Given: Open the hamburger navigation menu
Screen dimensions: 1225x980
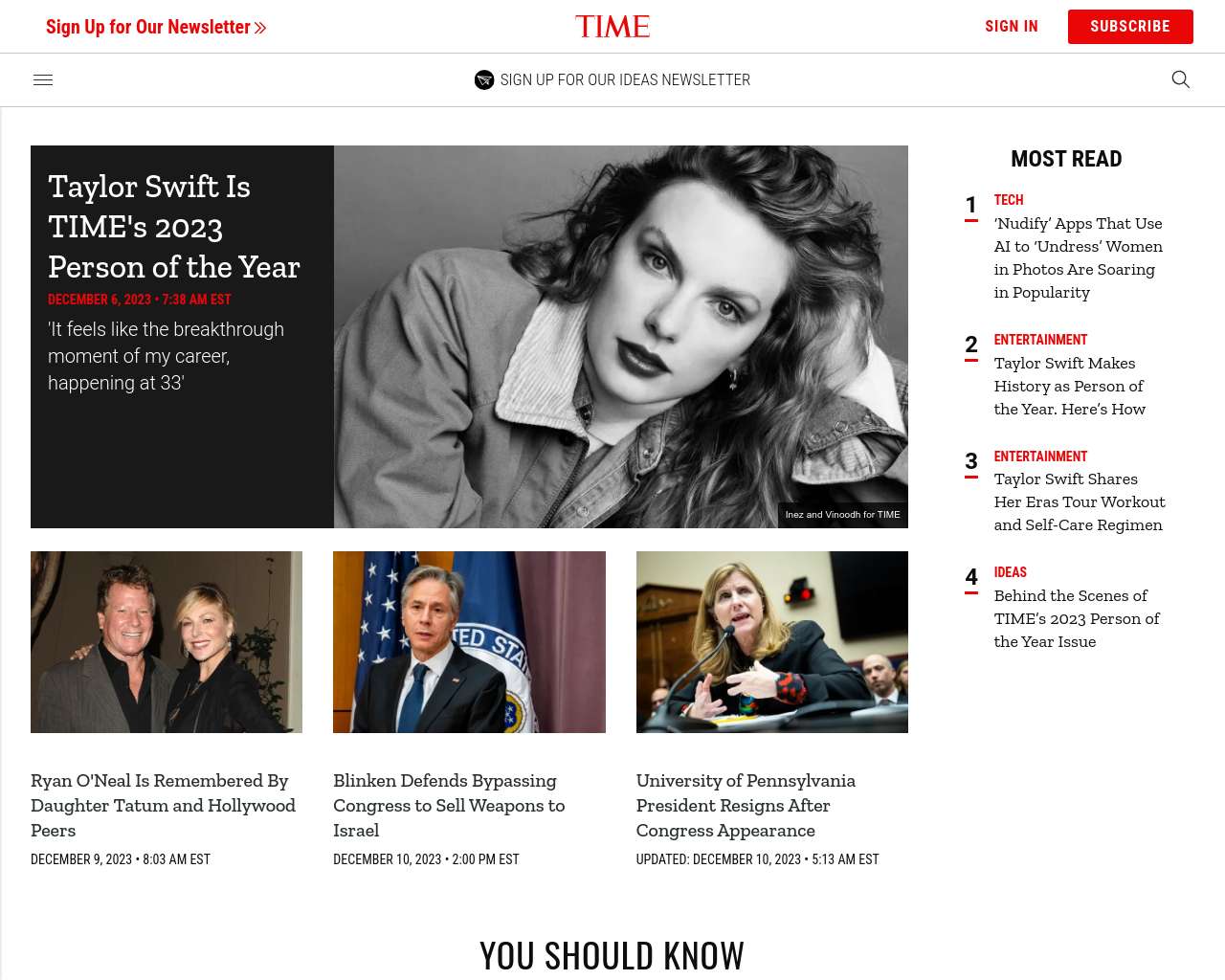Looking at the screenshot, I should [43, 80].
